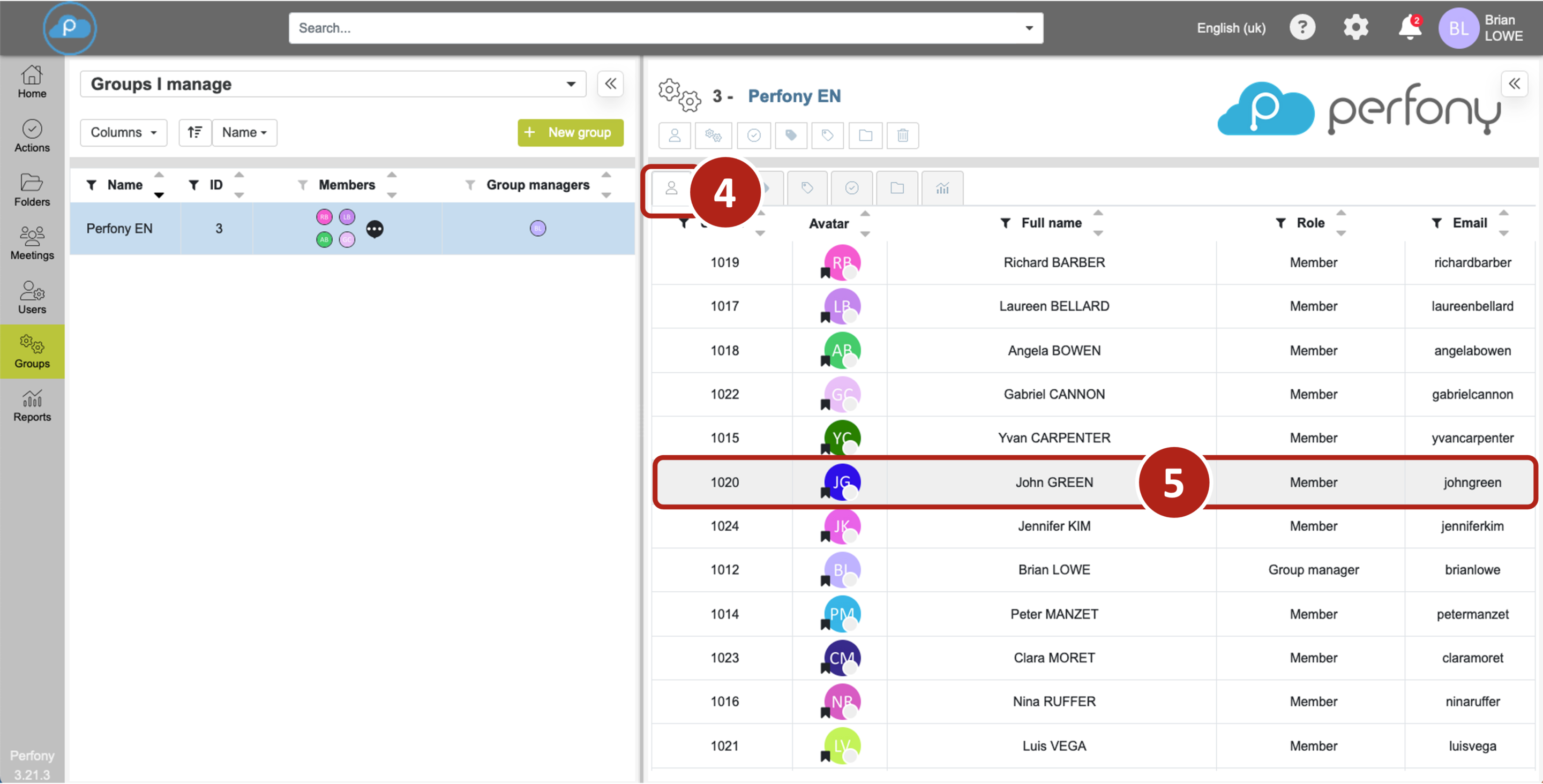Image resolution: width=1543 pixels, height=784 pixels.
Task: Open the notifications bell icon
Action: point(1410,27)
